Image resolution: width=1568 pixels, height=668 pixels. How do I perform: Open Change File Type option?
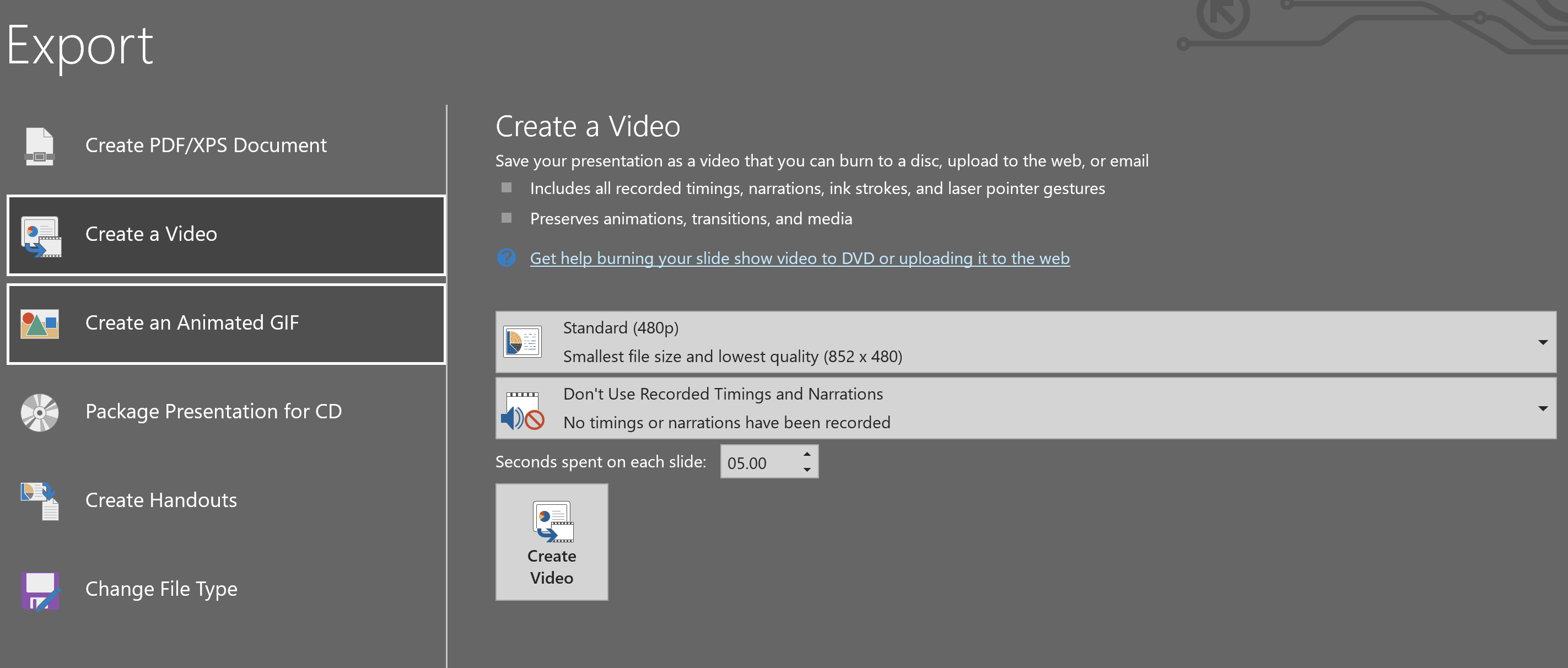coord(226,589)
